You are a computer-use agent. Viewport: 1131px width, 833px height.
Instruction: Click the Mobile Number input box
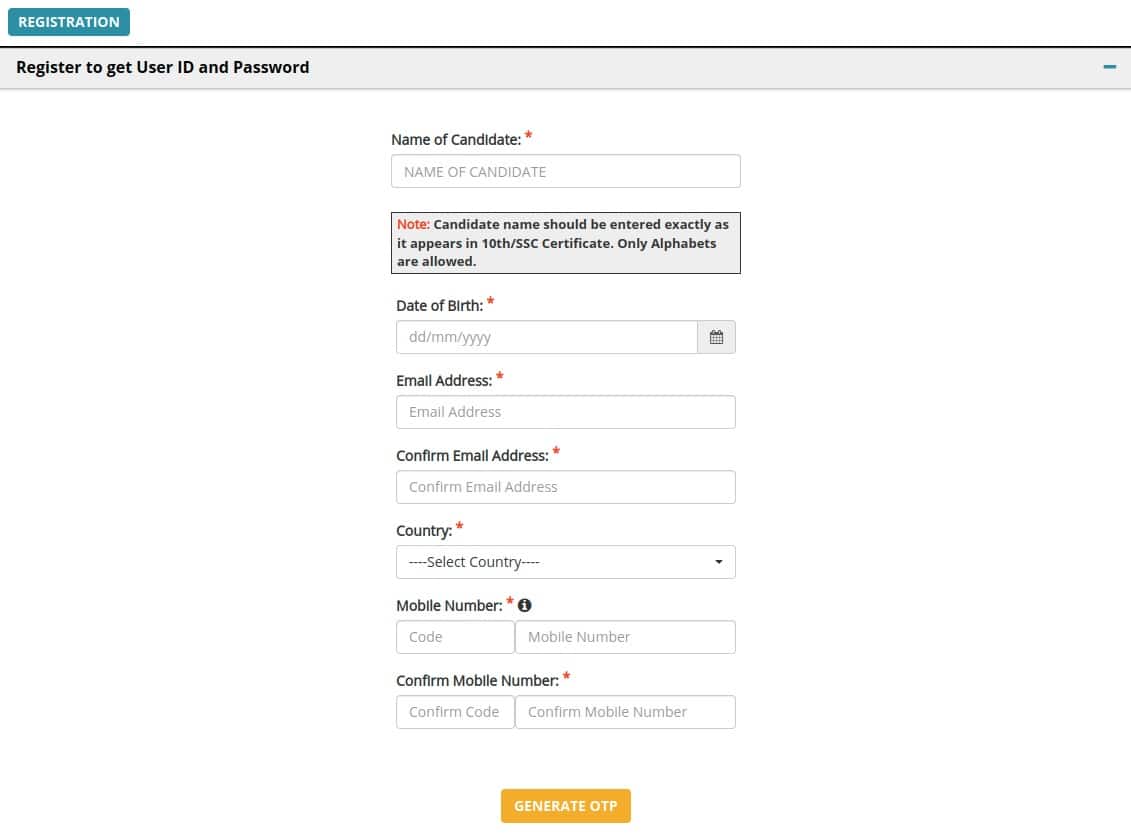coord(625,637)
